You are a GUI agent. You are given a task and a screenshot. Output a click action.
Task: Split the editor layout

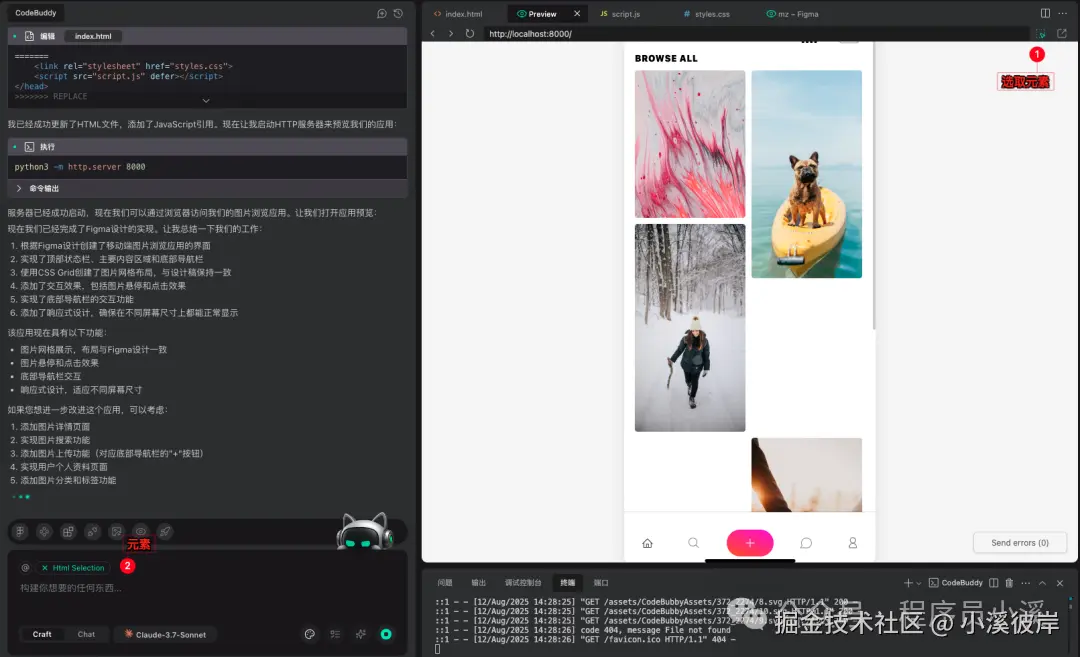pyautogui.click(x=1046, y=13)
